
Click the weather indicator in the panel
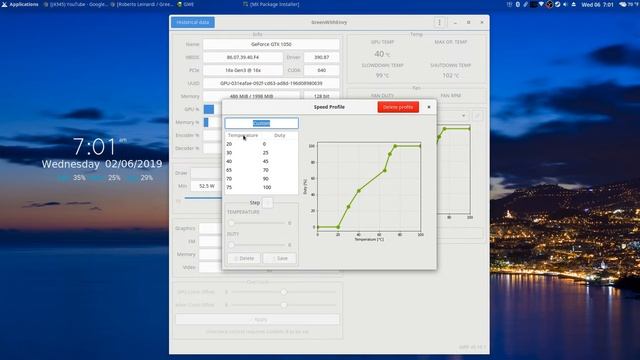tap(629, 4)
